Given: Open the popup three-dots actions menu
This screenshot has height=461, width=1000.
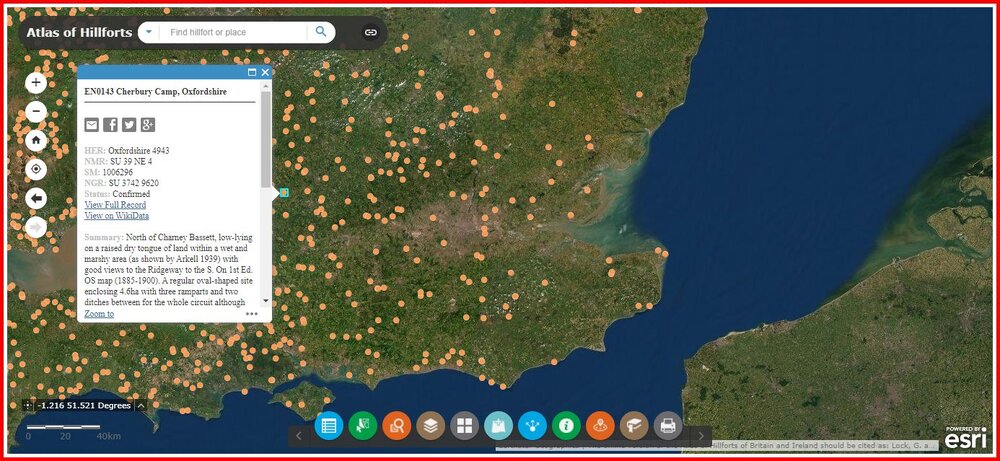Looking at the screenshot, I should point(252,313).
